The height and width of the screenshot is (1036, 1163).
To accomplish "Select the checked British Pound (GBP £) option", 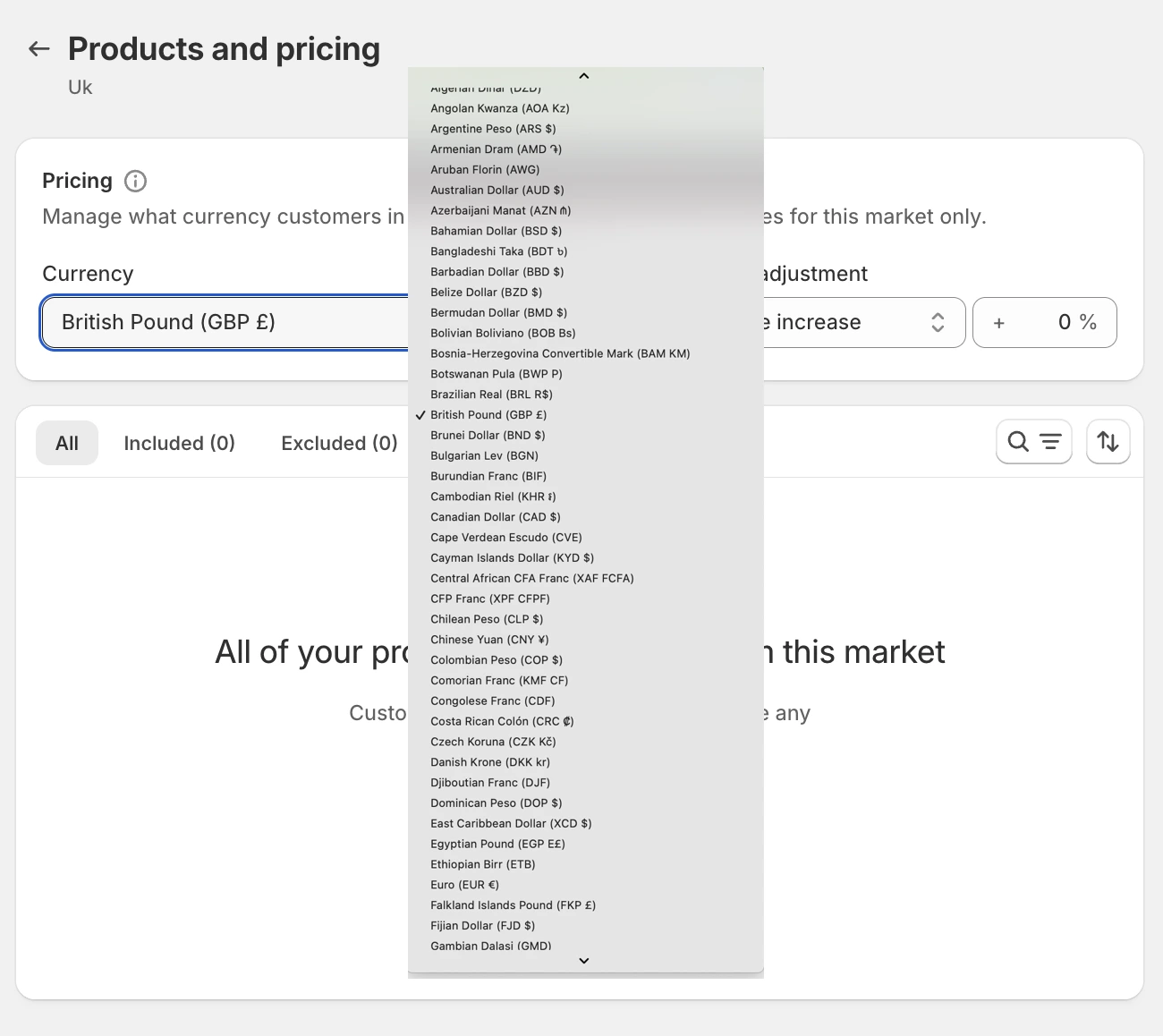I will tap(488, 415).
